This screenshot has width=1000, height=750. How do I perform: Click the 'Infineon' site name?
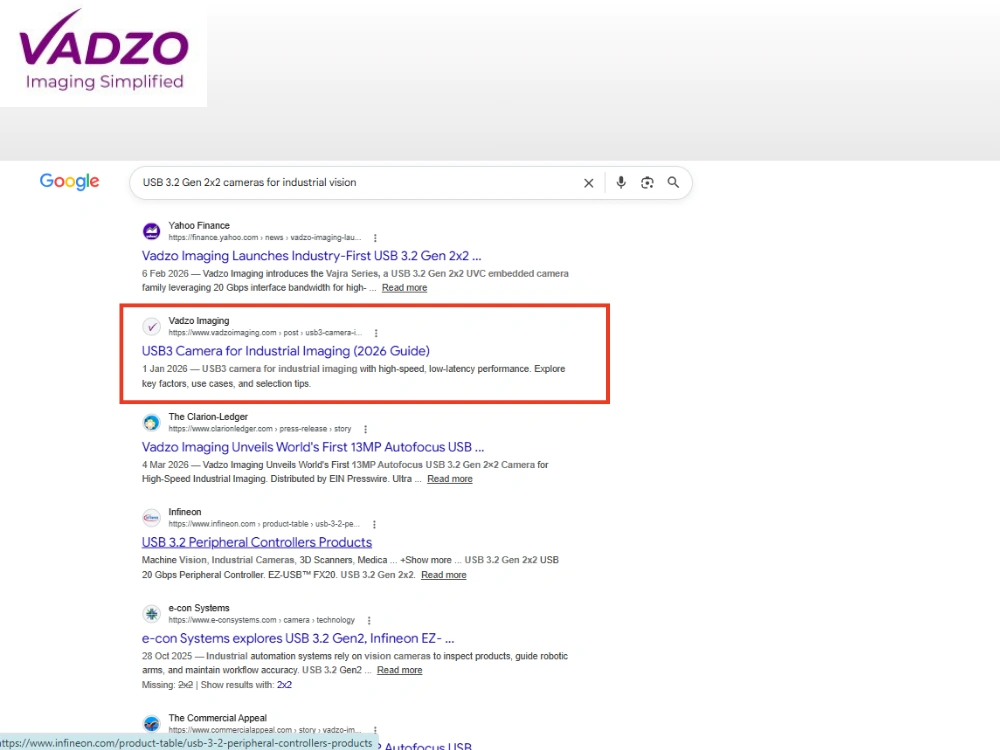[x=184, y=512]
